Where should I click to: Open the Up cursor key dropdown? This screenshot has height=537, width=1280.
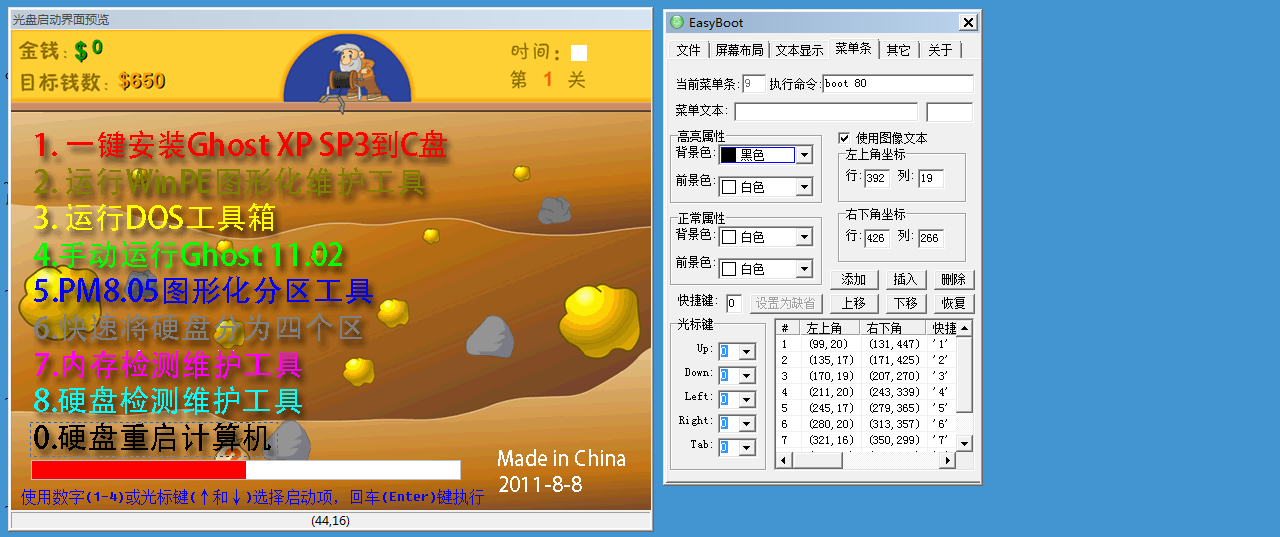pos(746,351)
